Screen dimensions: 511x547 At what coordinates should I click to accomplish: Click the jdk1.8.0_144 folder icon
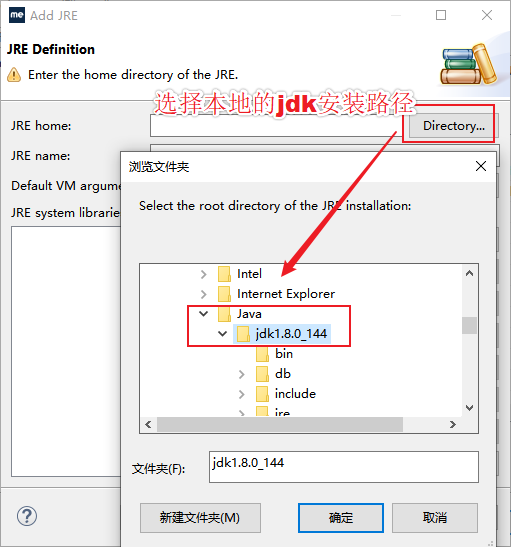243,334
